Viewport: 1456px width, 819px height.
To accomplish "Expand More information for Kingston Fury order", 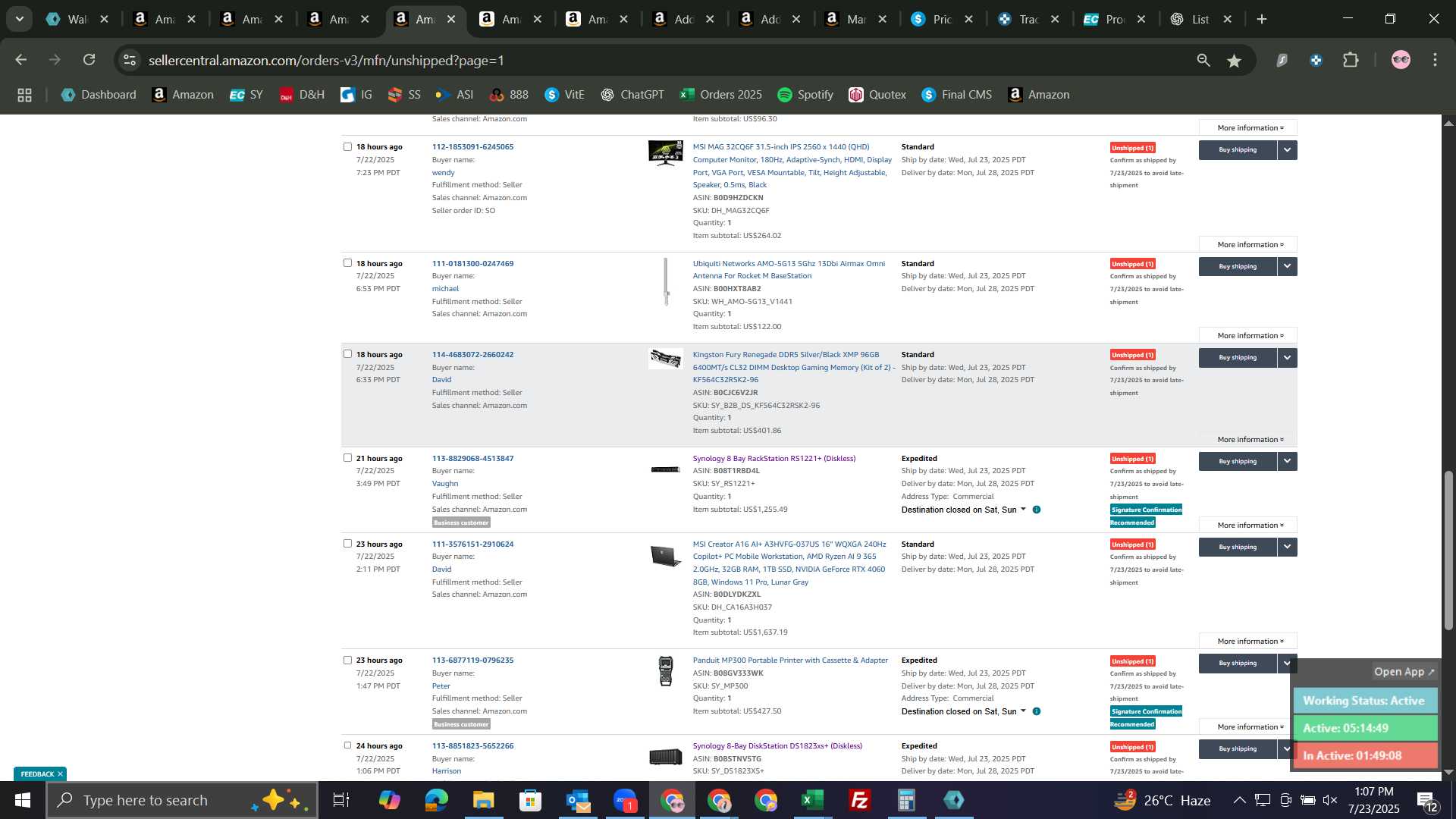I will (1248, 440).
